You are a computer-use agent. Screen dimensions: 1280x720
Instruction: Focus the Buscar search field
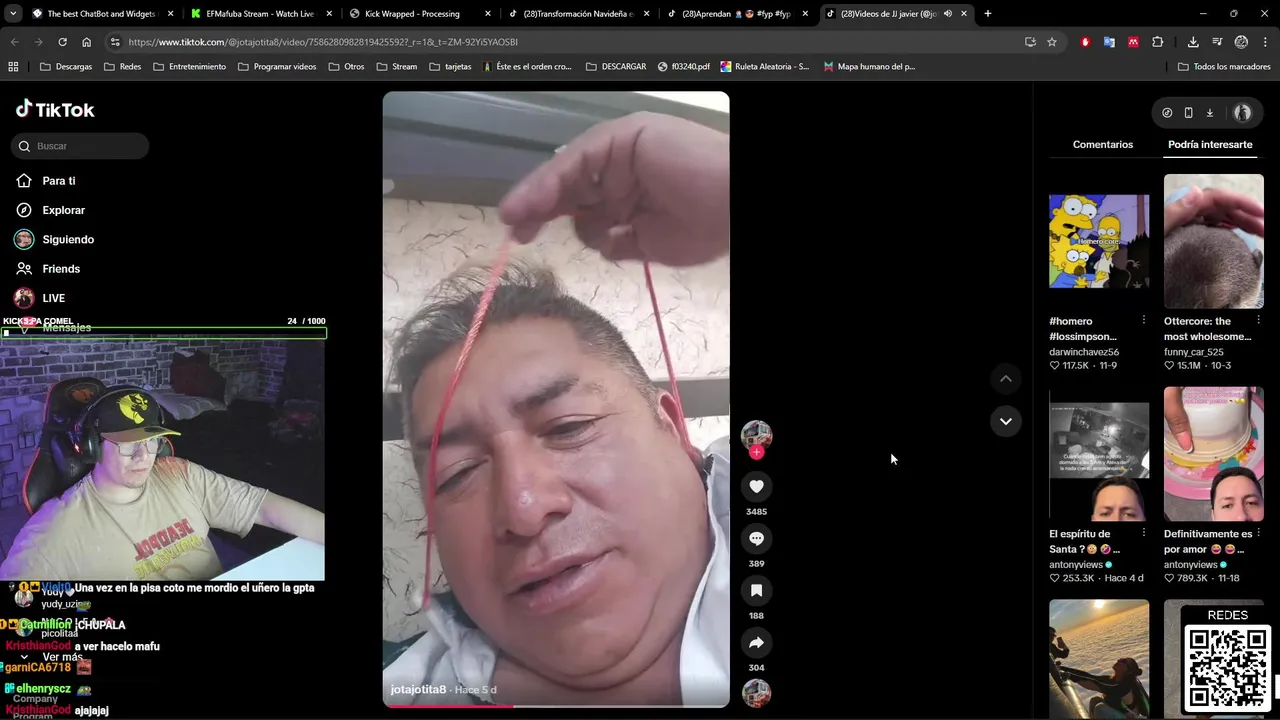coord(80,146)
